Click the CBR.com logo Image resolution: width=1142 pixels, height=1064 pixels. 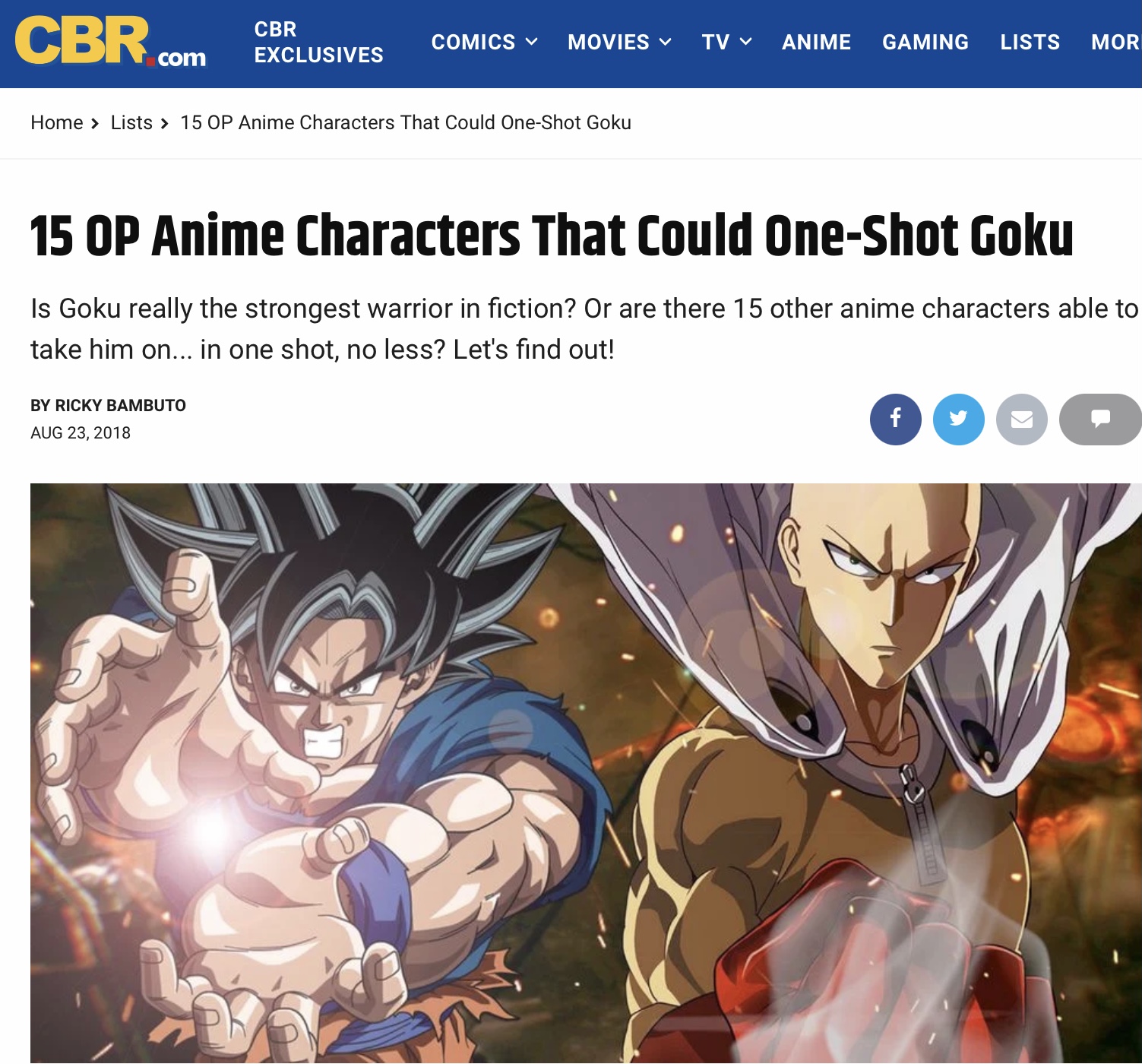pyautogui.click(x=111, y=43)
